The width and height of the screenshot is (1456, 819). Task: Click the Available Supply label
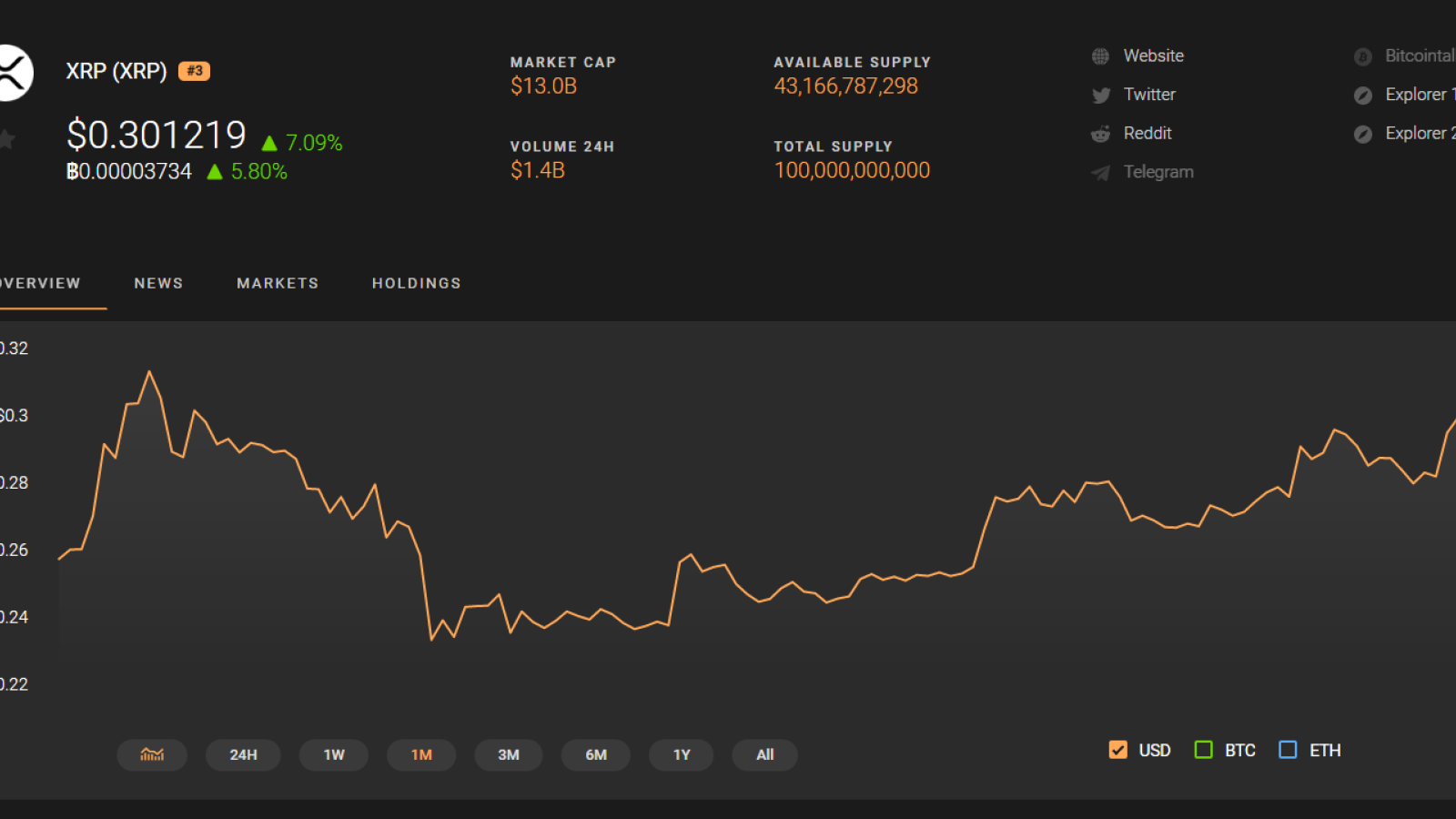[x=852, y=62]
